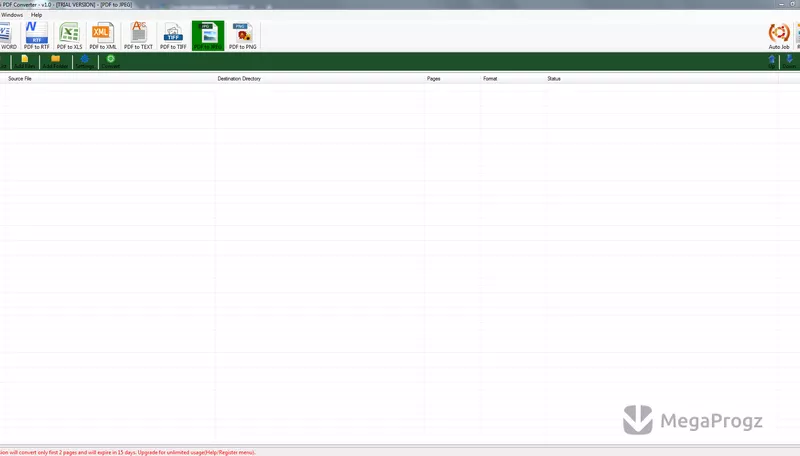This screenshot has width=800, height=456.
Task: Move selected file Up
Action: [771, 62]
